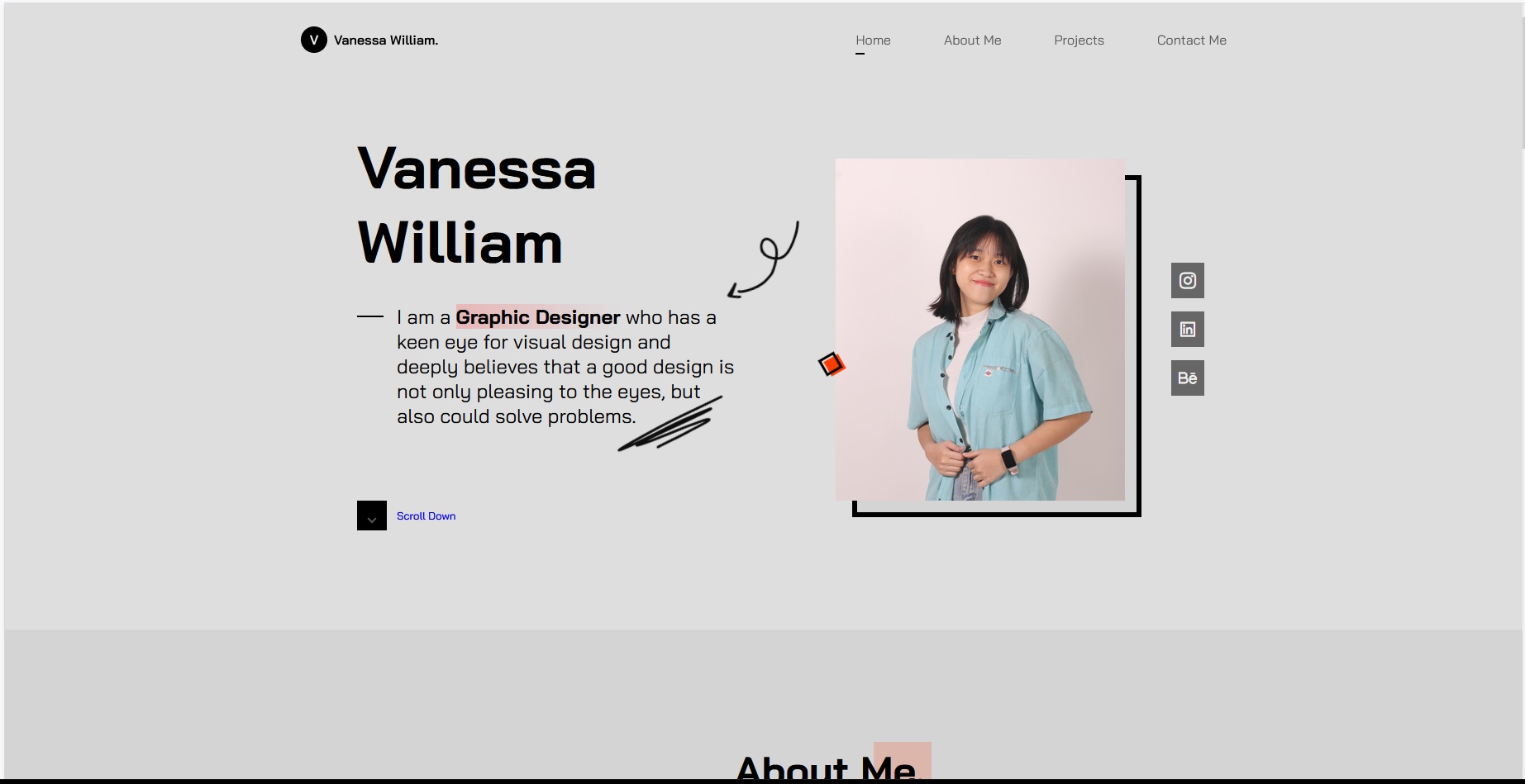Go to the Home nav item
The height and width of the screenshot is (784, 1525).
coord(873,40)
